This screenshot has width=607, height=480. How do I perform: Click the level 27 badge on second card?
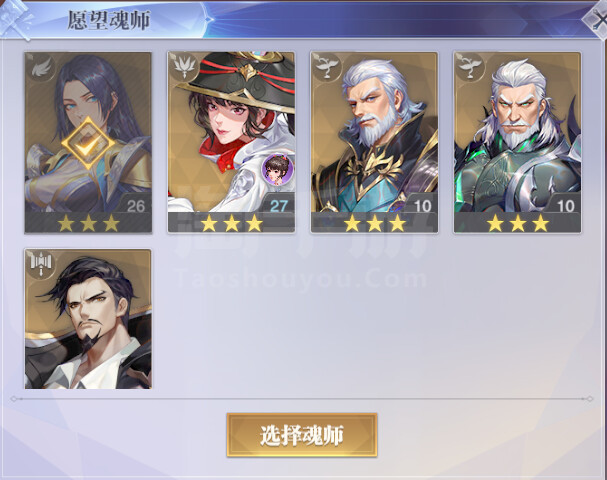[x=278, y=206]
